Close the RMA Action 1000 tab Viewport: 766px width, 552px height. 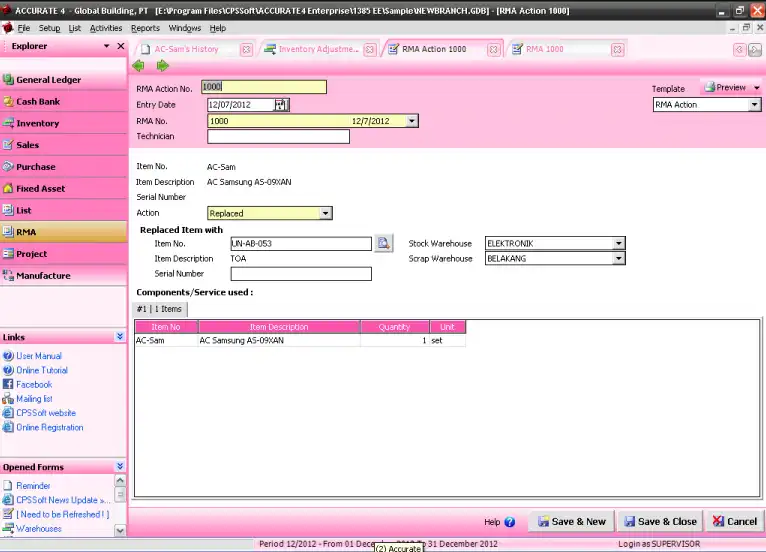click(493, 49)
